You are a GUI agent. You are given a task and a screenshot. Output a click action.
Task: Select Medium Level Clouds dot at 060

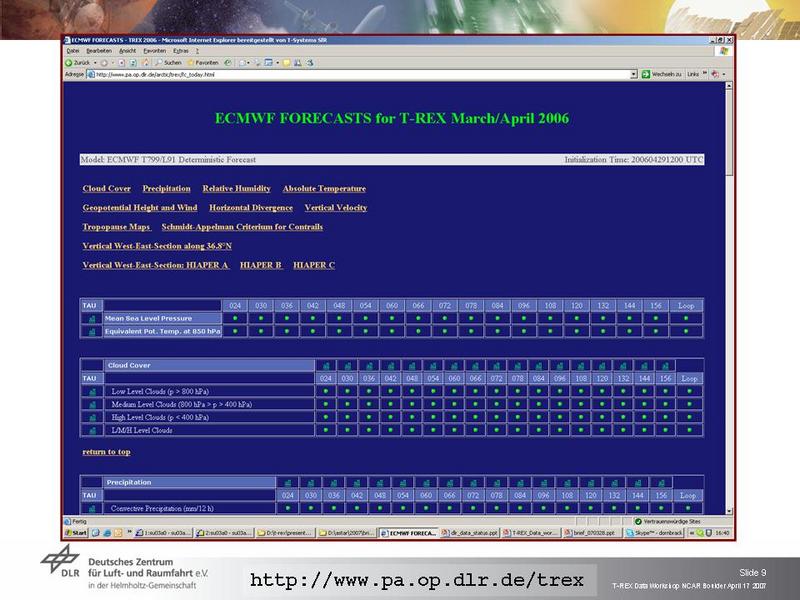454,405
